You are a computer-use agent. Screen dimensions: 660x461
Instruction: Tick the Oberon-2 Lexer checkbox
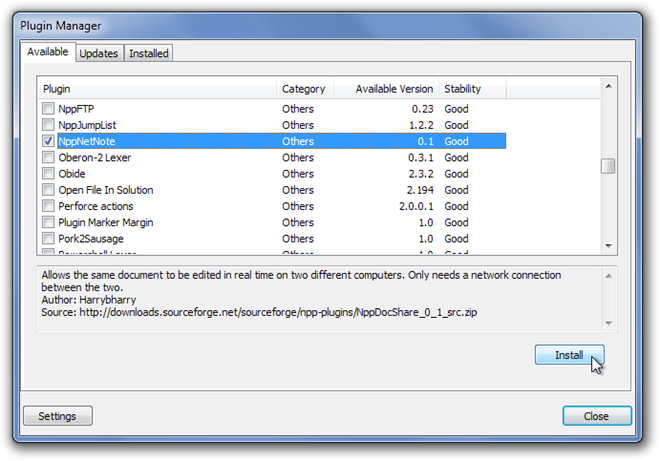click(x=48, y=157)
